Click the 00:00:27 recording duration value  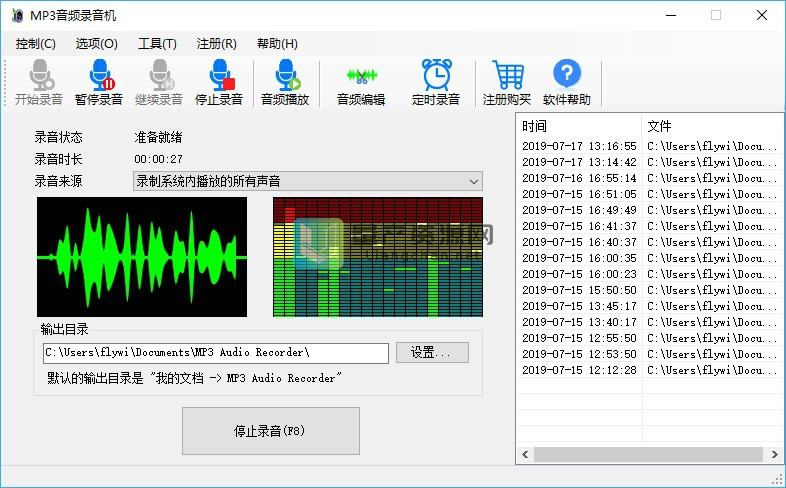[158, 159]
